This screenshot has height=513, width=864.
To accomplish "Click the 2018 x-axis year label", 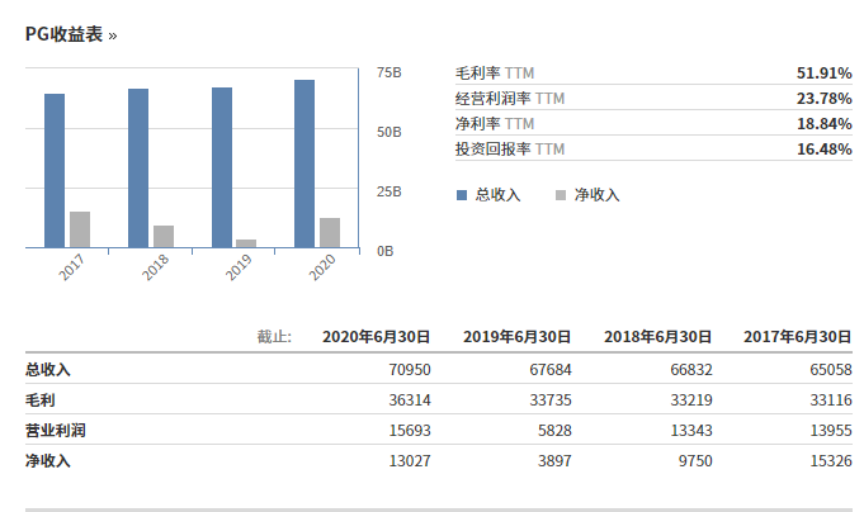I will (x=155, y=267).
